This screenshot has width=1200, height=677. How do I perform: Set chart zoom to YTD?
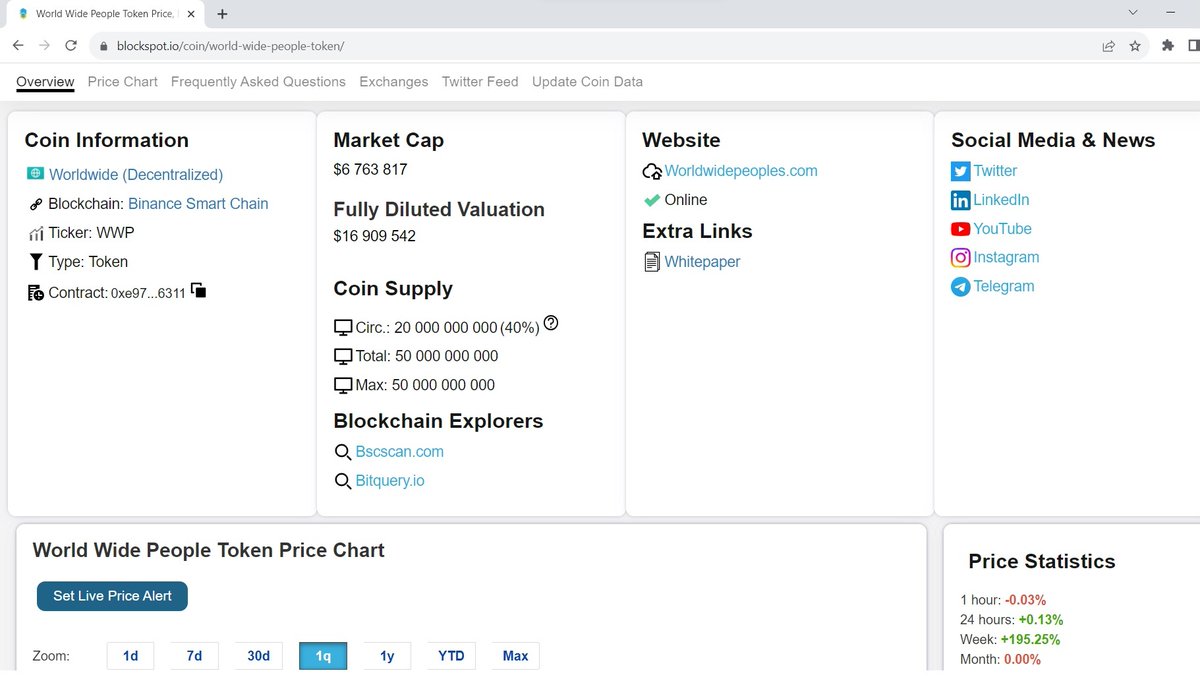[451, 656]
